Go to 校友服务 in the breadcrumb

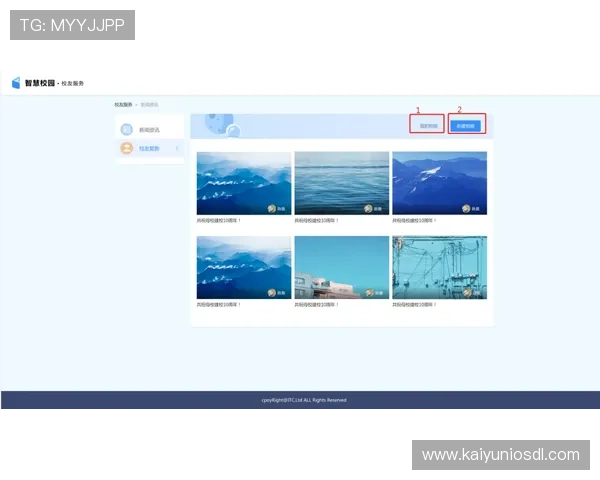(123, 104)
